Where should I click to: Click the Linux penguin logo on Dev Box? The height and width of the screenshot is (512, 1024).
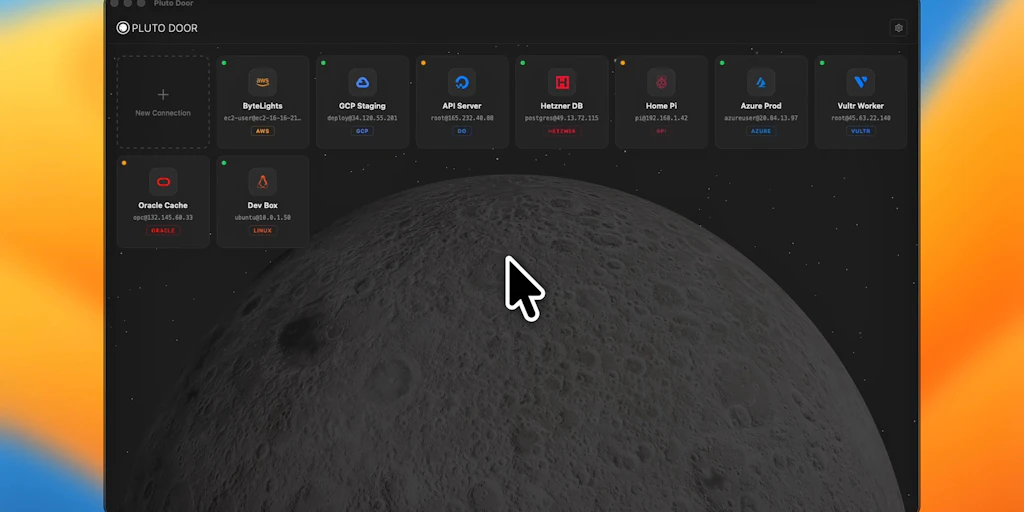coord(263,182)
